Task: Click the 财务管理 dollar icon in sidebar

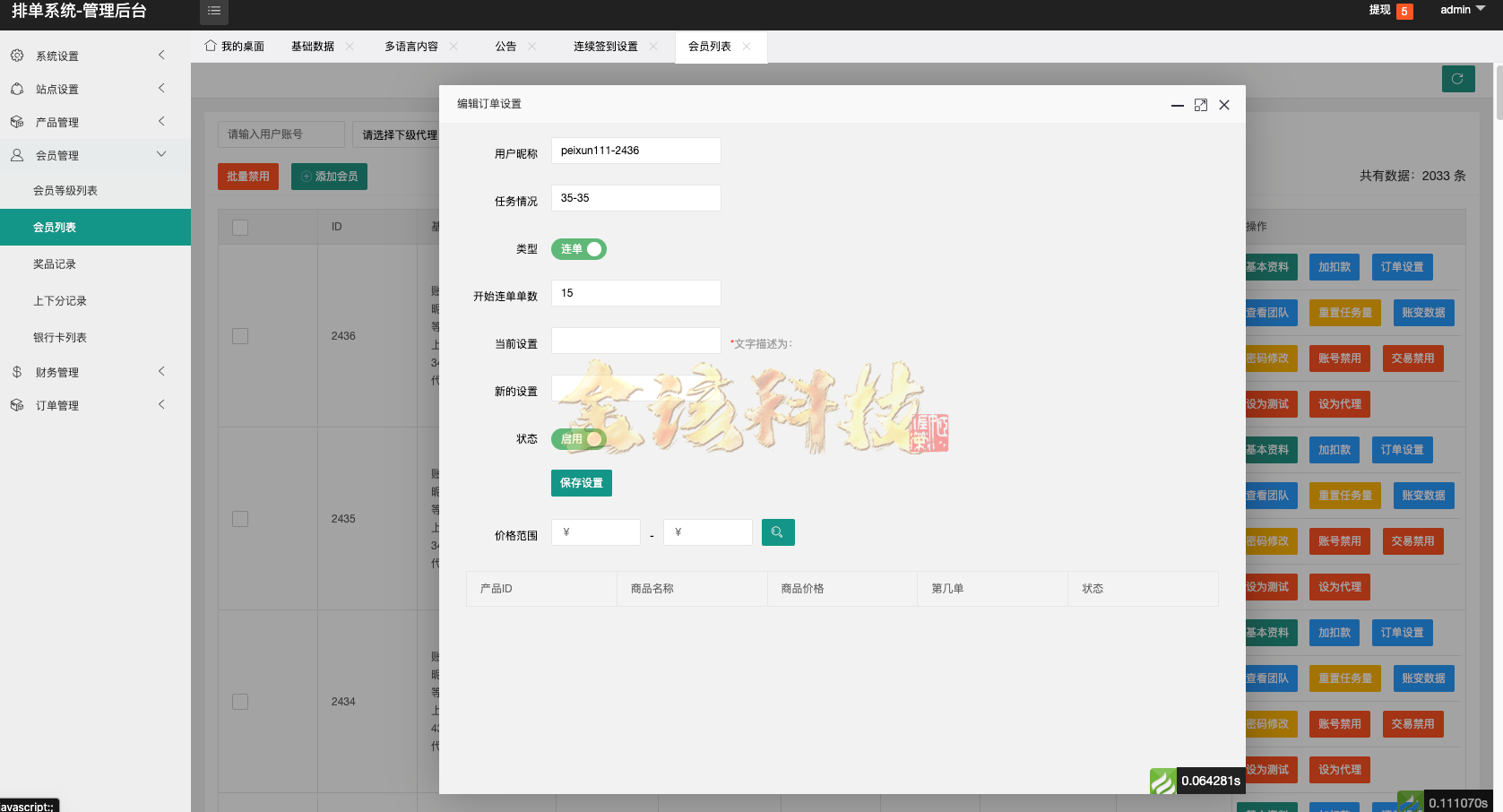Action: pos(16,371)
